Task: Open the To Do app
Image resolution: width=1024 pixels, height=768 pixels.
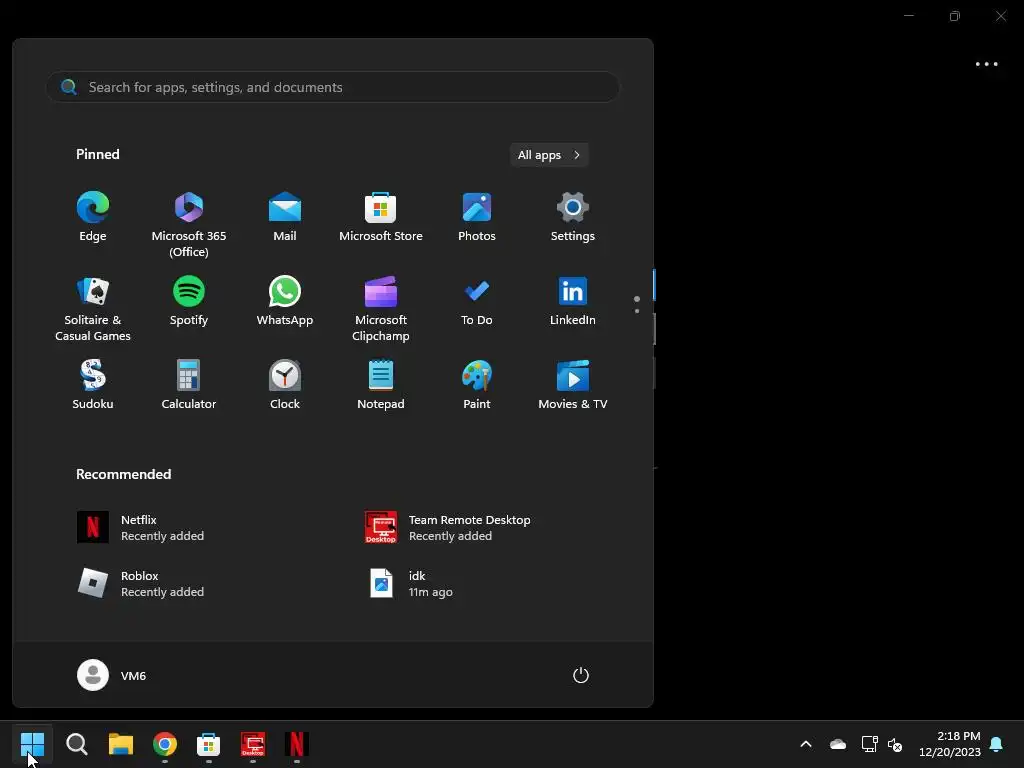Action: click(477, 301)
